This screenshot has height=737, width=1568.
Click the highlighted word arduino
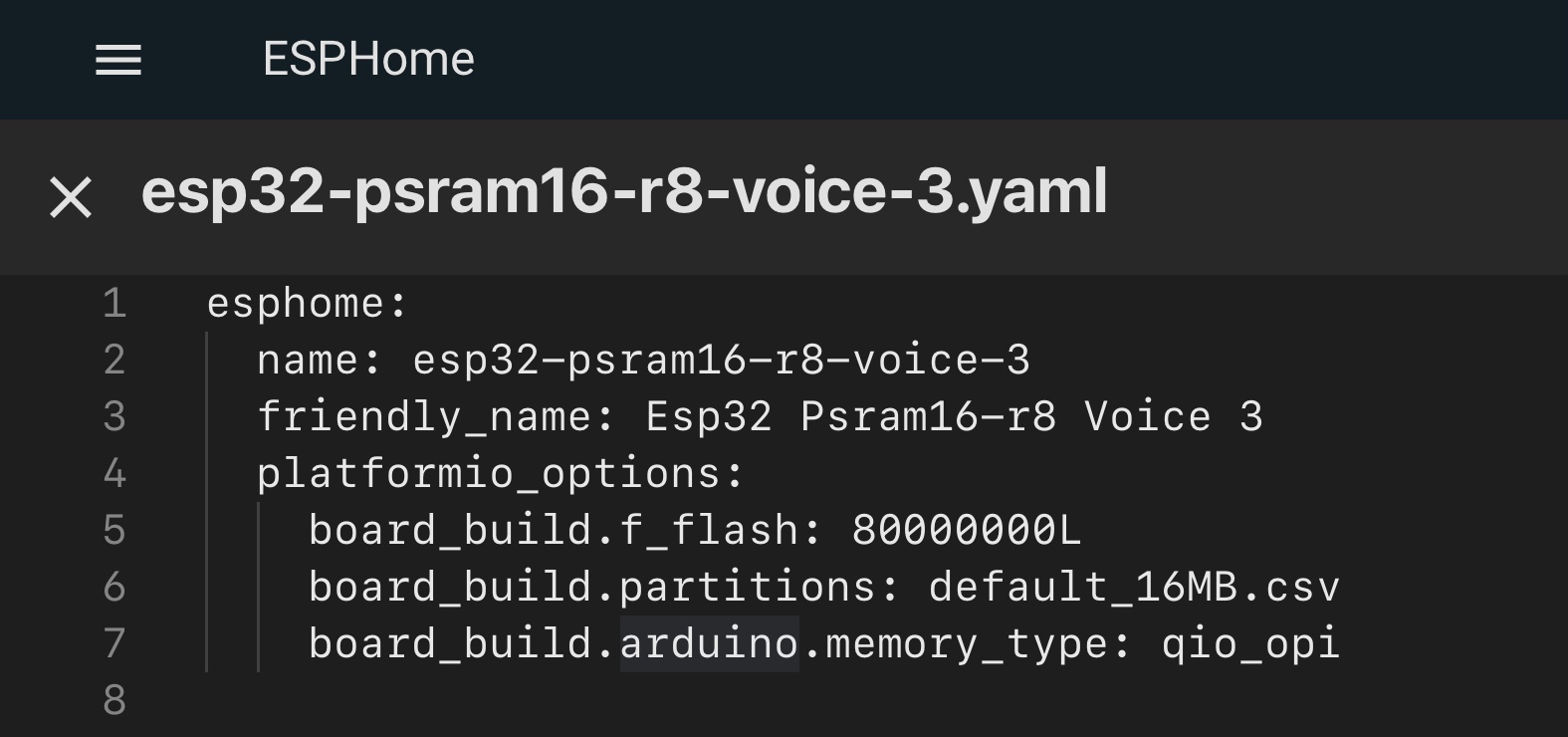(709, 643)
